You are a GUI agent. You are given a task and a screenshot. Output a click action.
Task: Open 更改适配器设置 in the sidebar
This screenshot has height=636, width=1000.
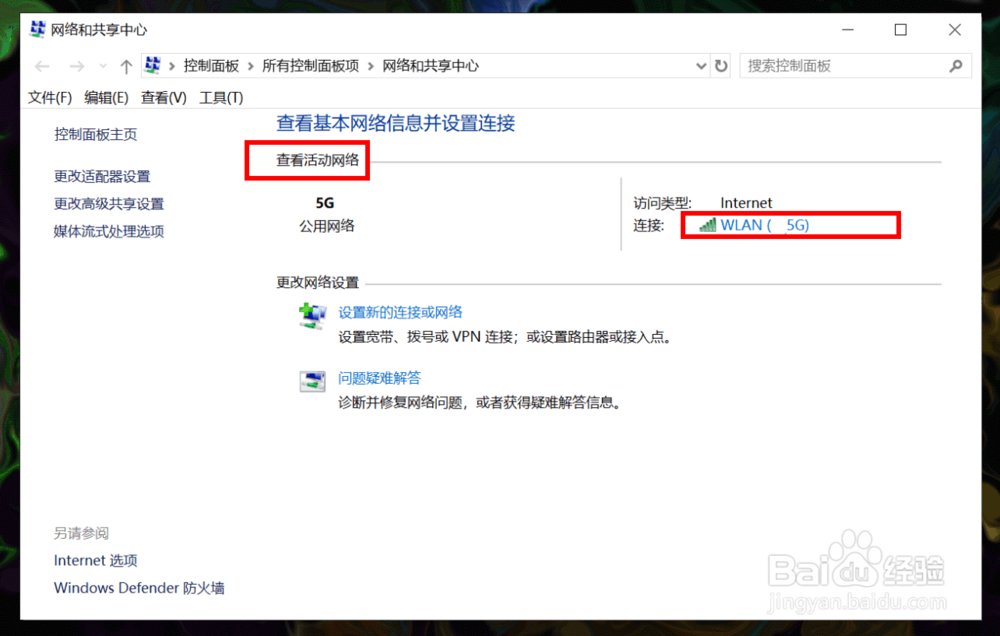click(x=101, y=176)
